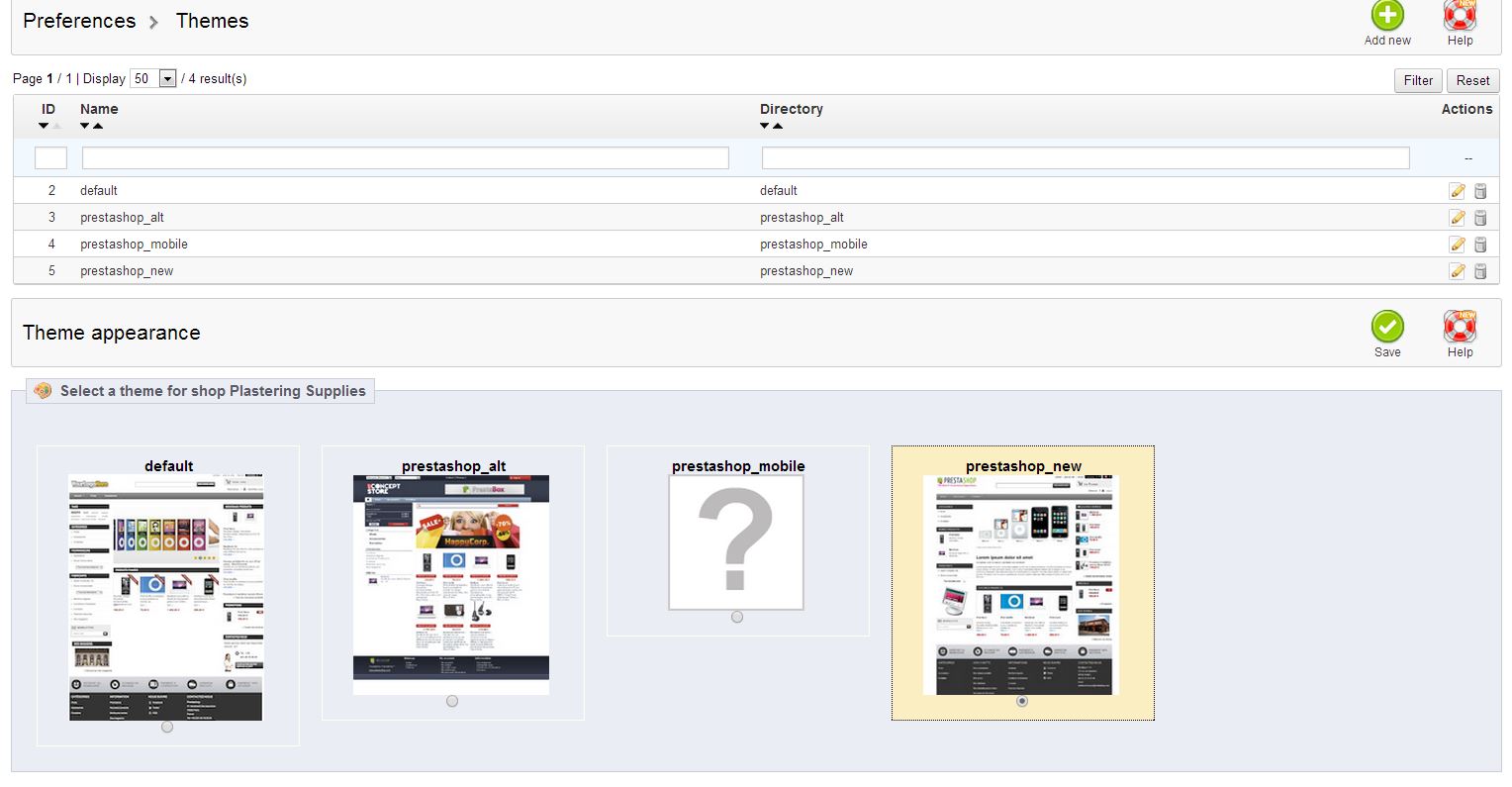Open edit pencil for prestashop_new row
Image resolution: width=1512 pixels, height=787 pixels.
coord(1457,271)
